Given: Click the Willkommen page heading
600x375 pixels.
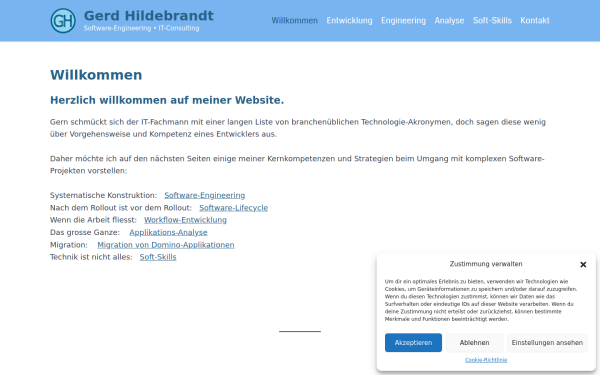Looking at the screenshot, I should [x=96, y=75].
